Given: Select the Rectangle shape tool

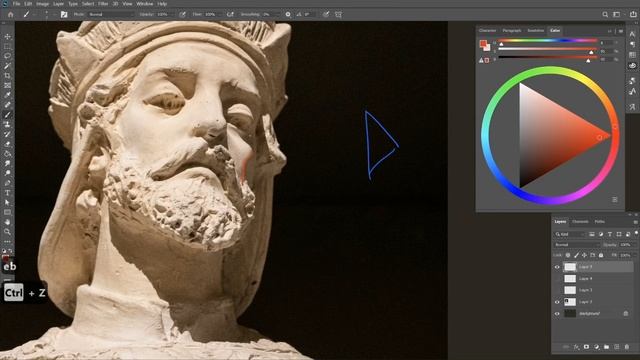Looking at the screenshot, I should click(7, 213).
